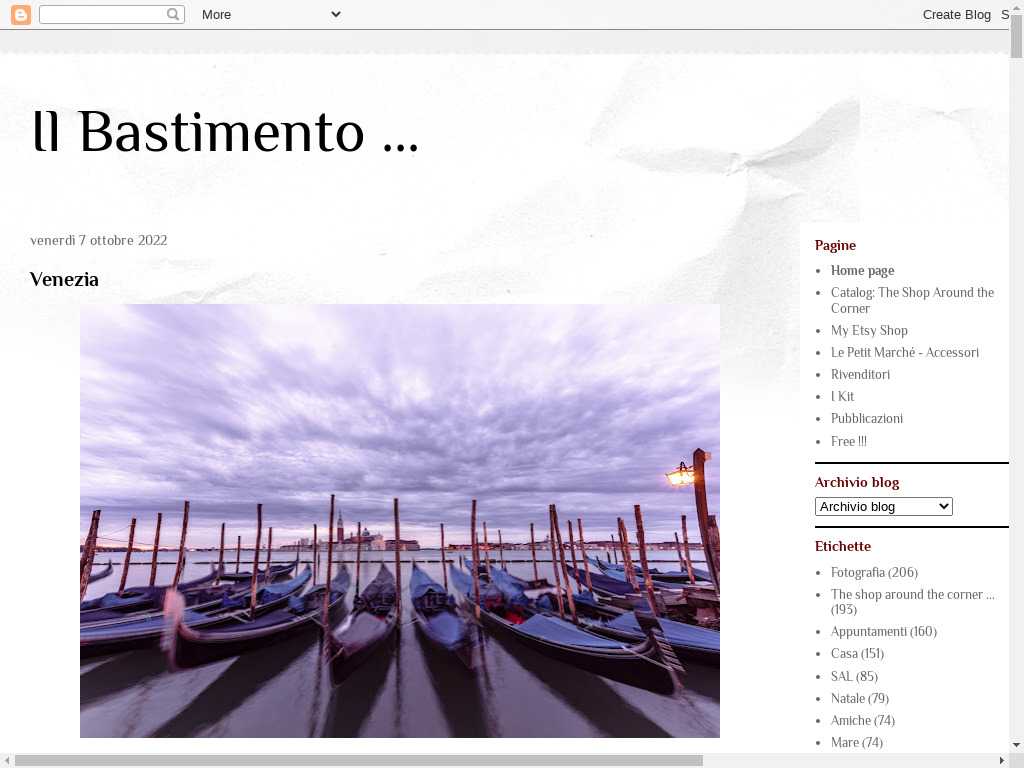Expand the Archivio blog dropdown
The image size is (1024, 768).
point(884,507)
